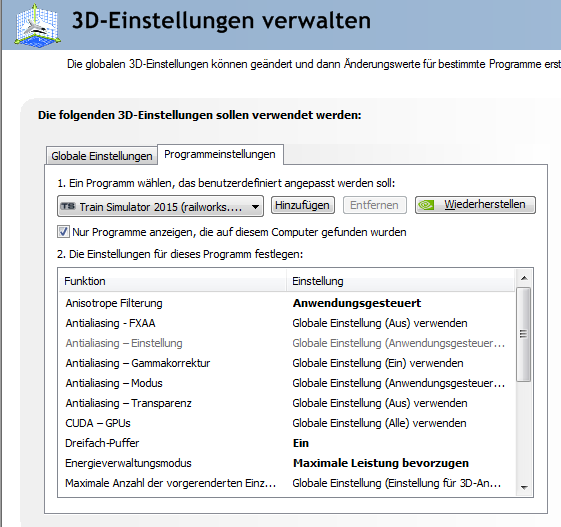Click the settings list scrollbar thumb

[x=524, y=334]
